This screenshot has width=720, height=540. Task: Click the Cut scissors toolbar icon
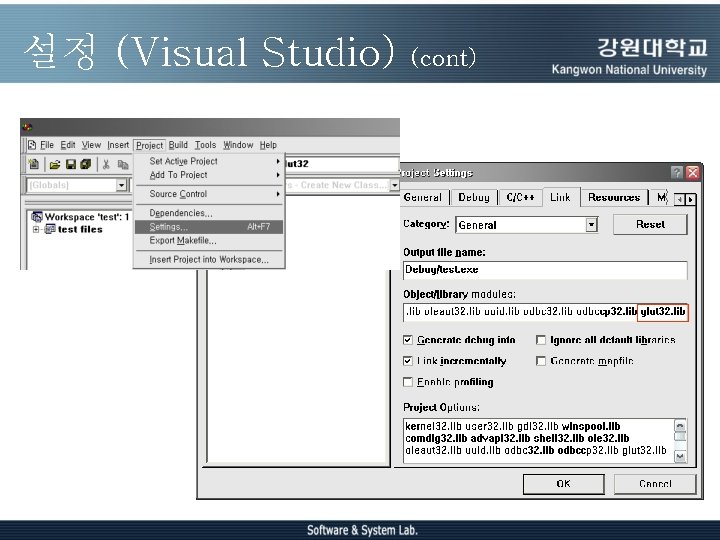[106, 164]
